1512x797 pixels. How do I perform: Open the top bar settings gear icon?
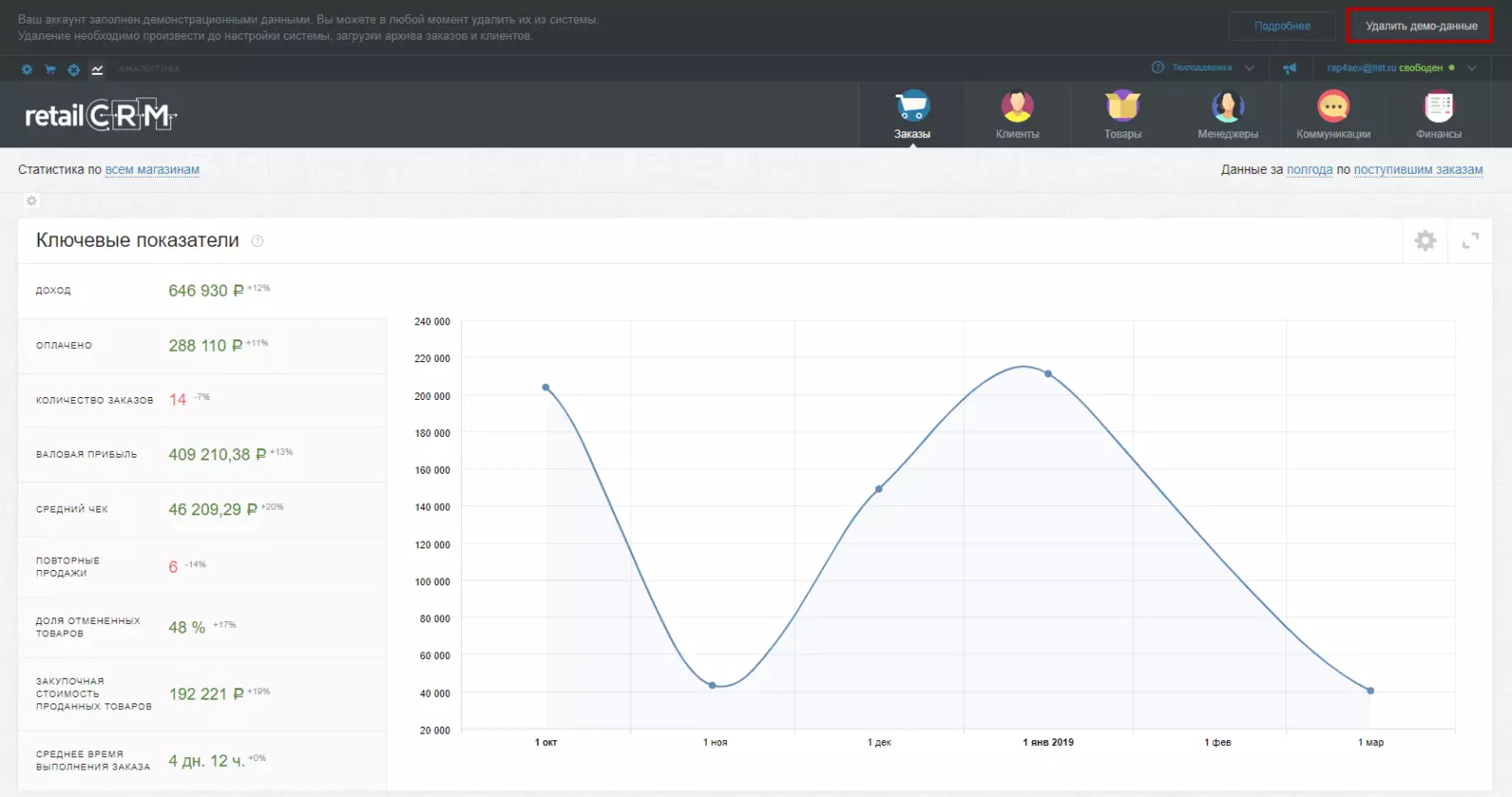(x=26, y=69)
